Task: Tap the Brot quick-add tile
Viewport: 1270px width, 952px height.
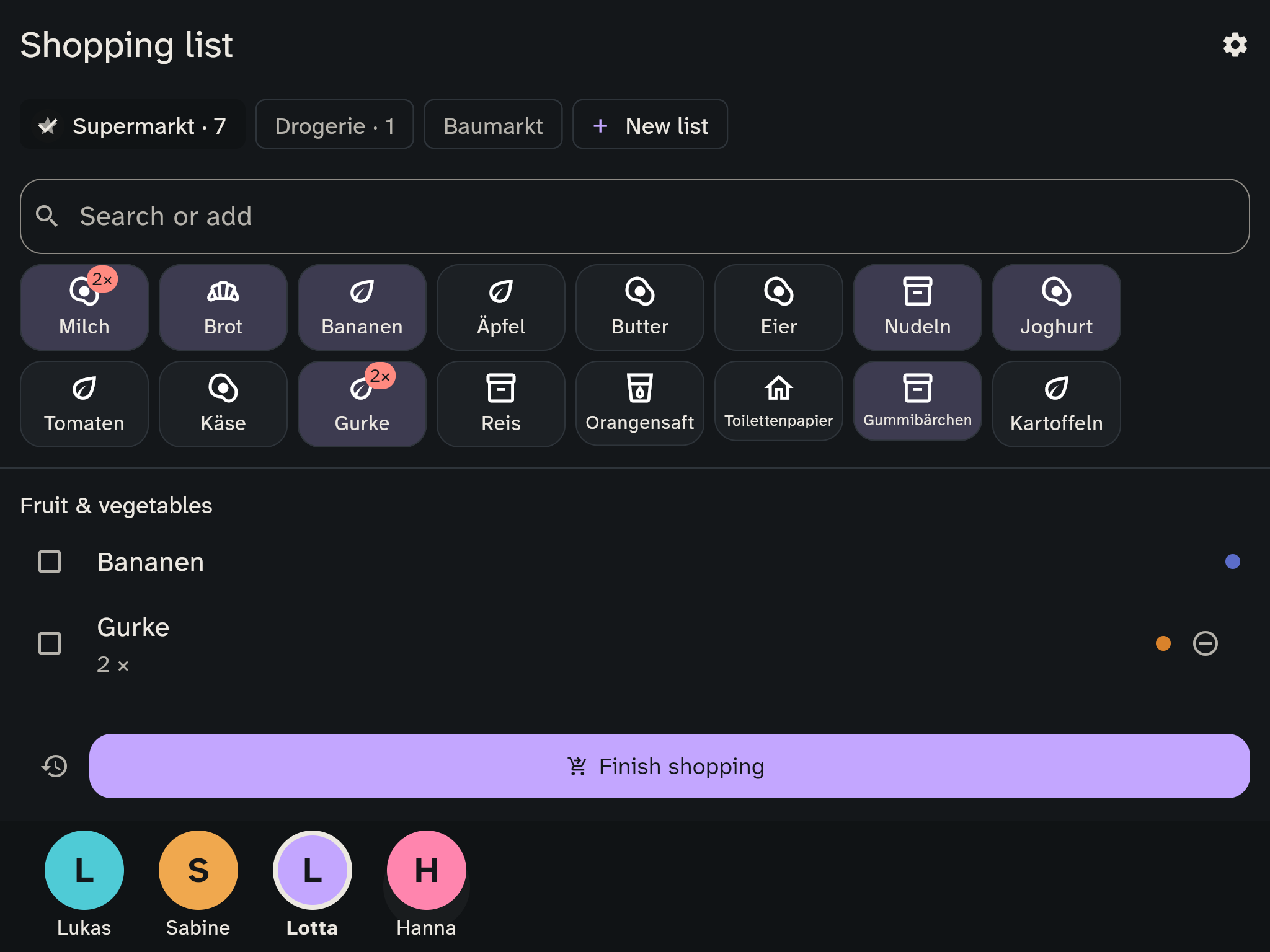Action: [x=223, y=307]
